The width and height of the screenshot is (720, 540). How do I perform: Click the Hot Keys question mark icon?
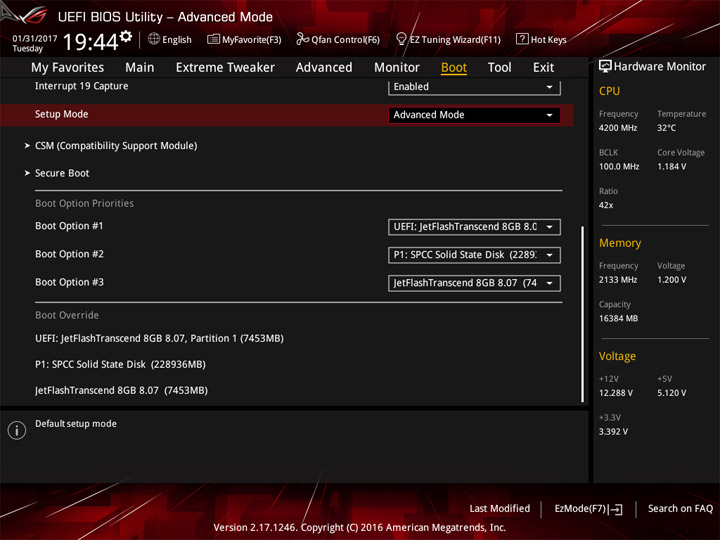[522, 39]
